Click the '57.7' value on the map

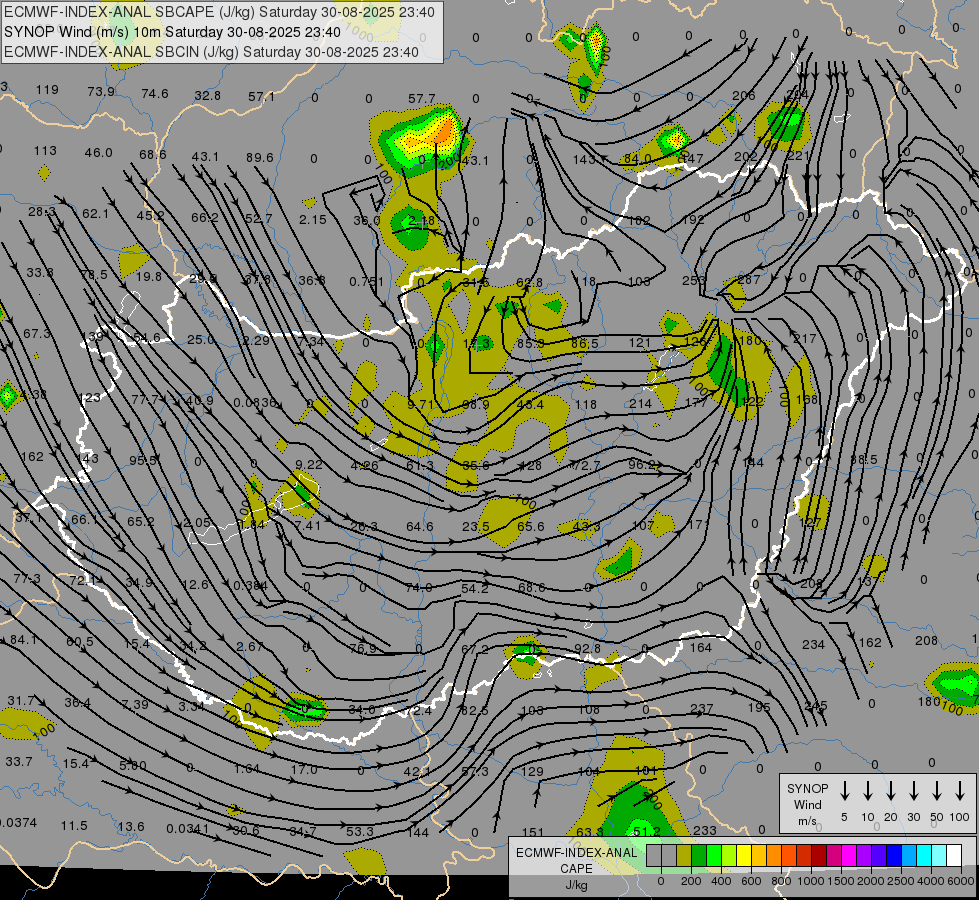coord(421,99)
